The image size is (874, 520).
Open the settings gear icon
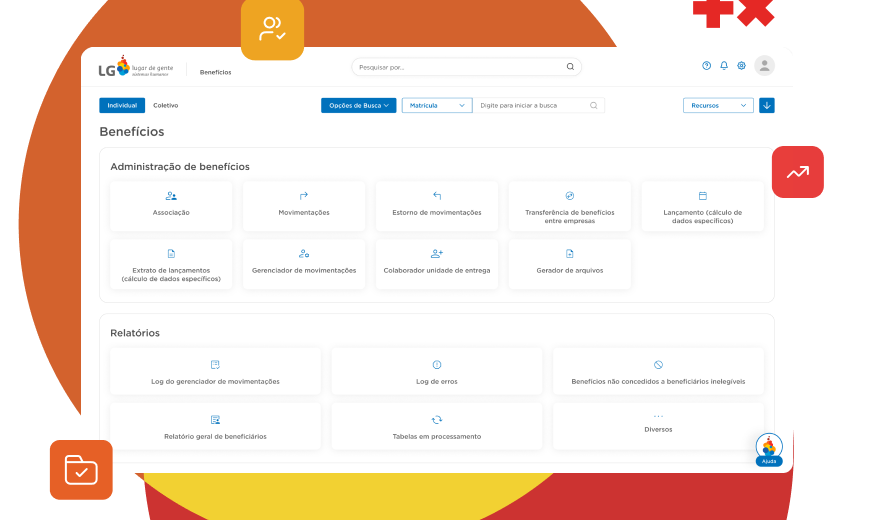tap(741, 66)
